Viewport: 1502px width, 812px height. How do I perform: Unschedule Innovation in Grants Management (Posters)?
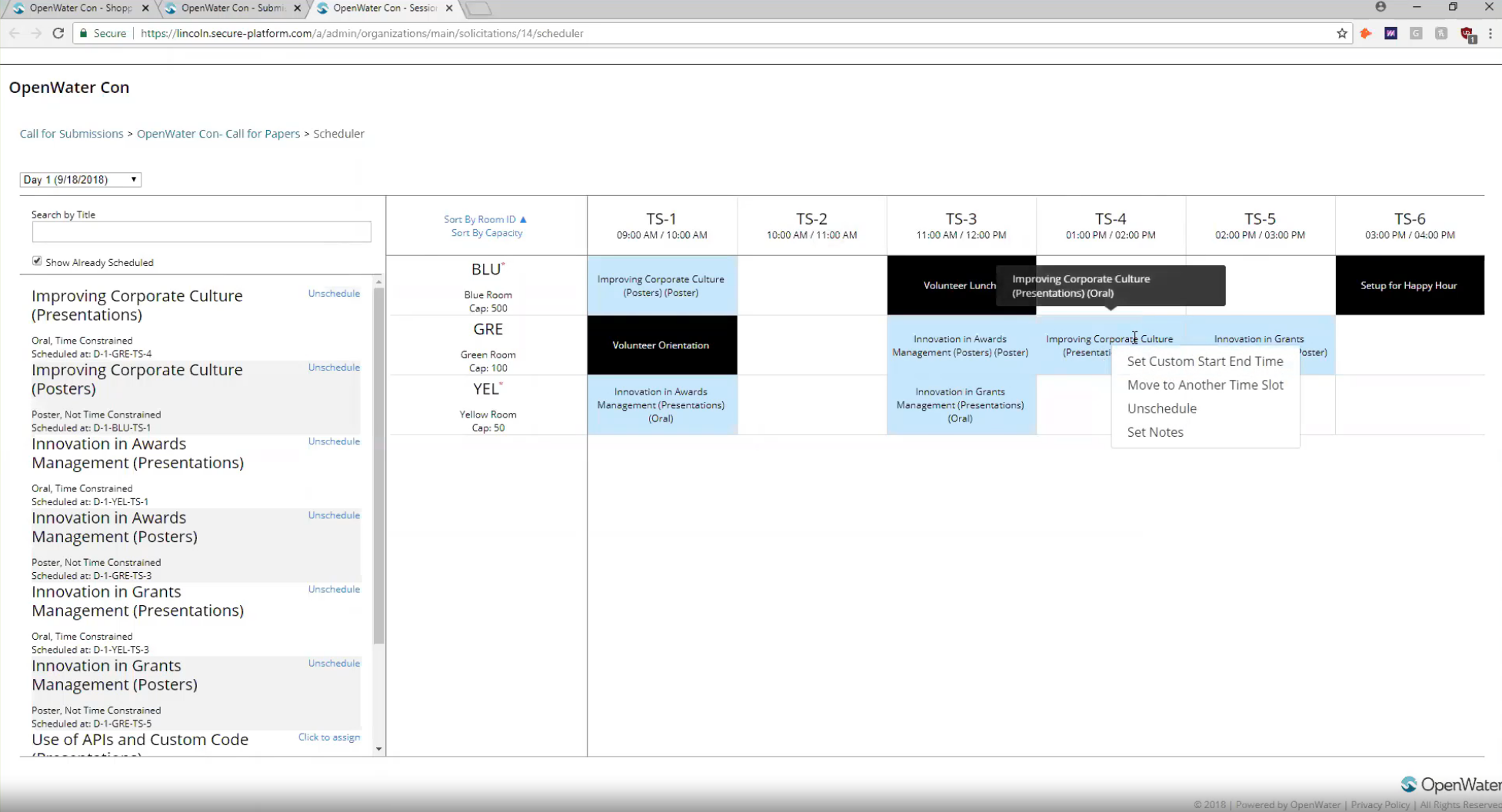(x=334, y=663)
